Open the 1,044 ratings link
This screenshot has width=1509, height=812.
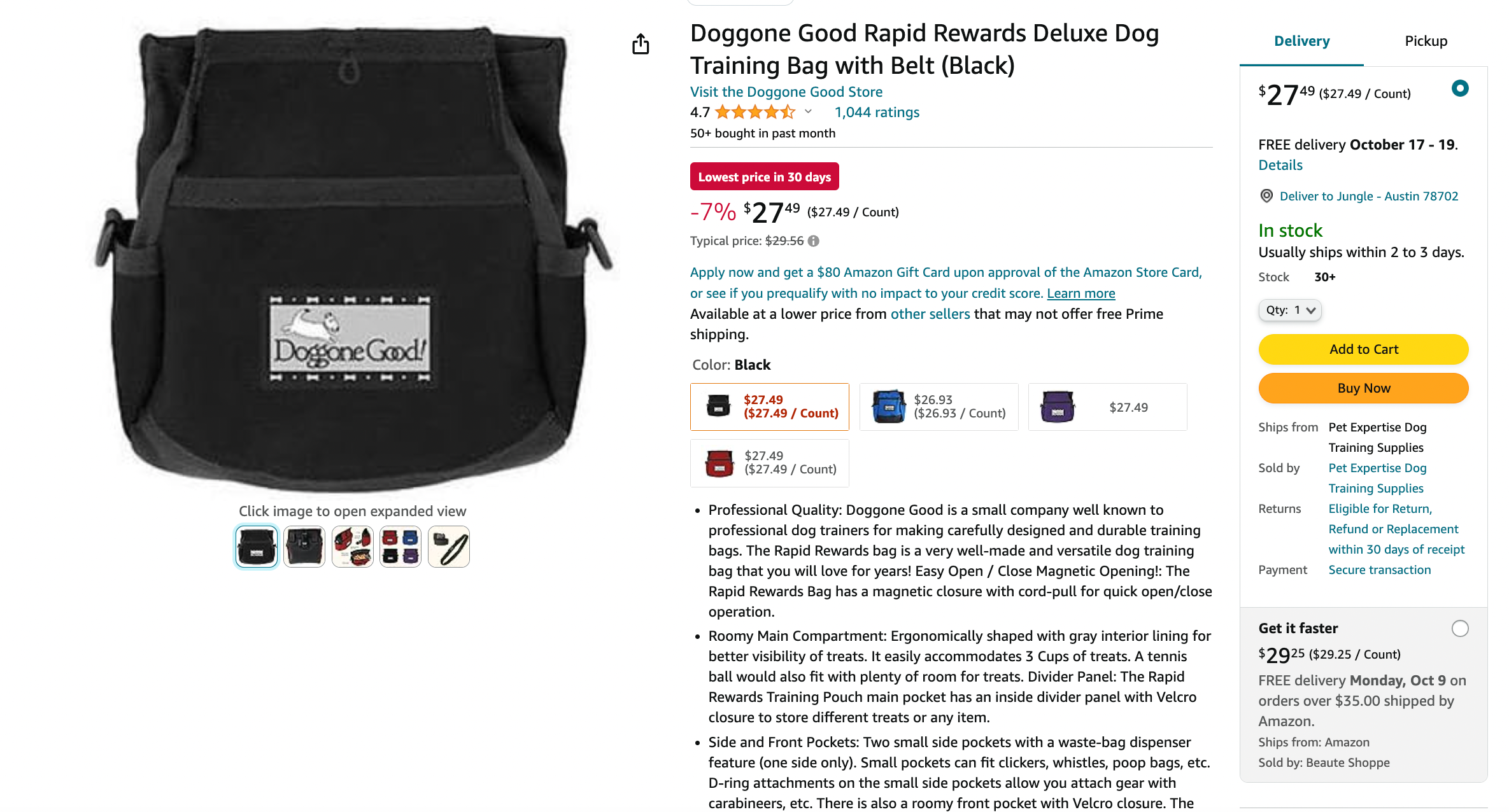click(x=877, y=113)
